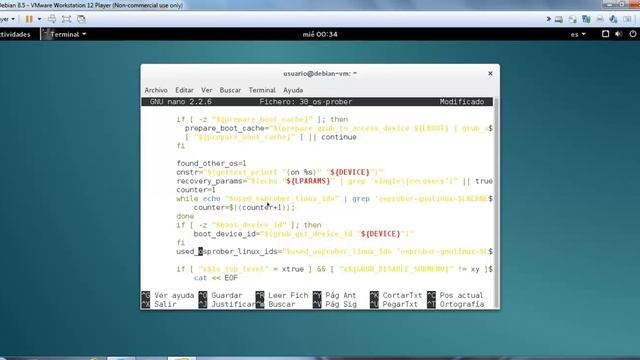Open the Buscar menu
The height and width of the screenshot is (360, 640).
230,90
